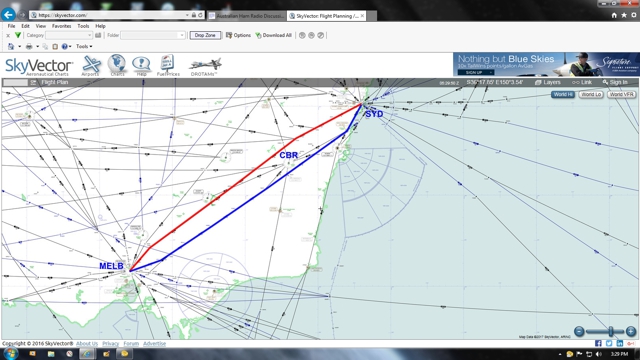Open the SkyVector Help icon
Screen dimensions: 640x360
(141, 65)
